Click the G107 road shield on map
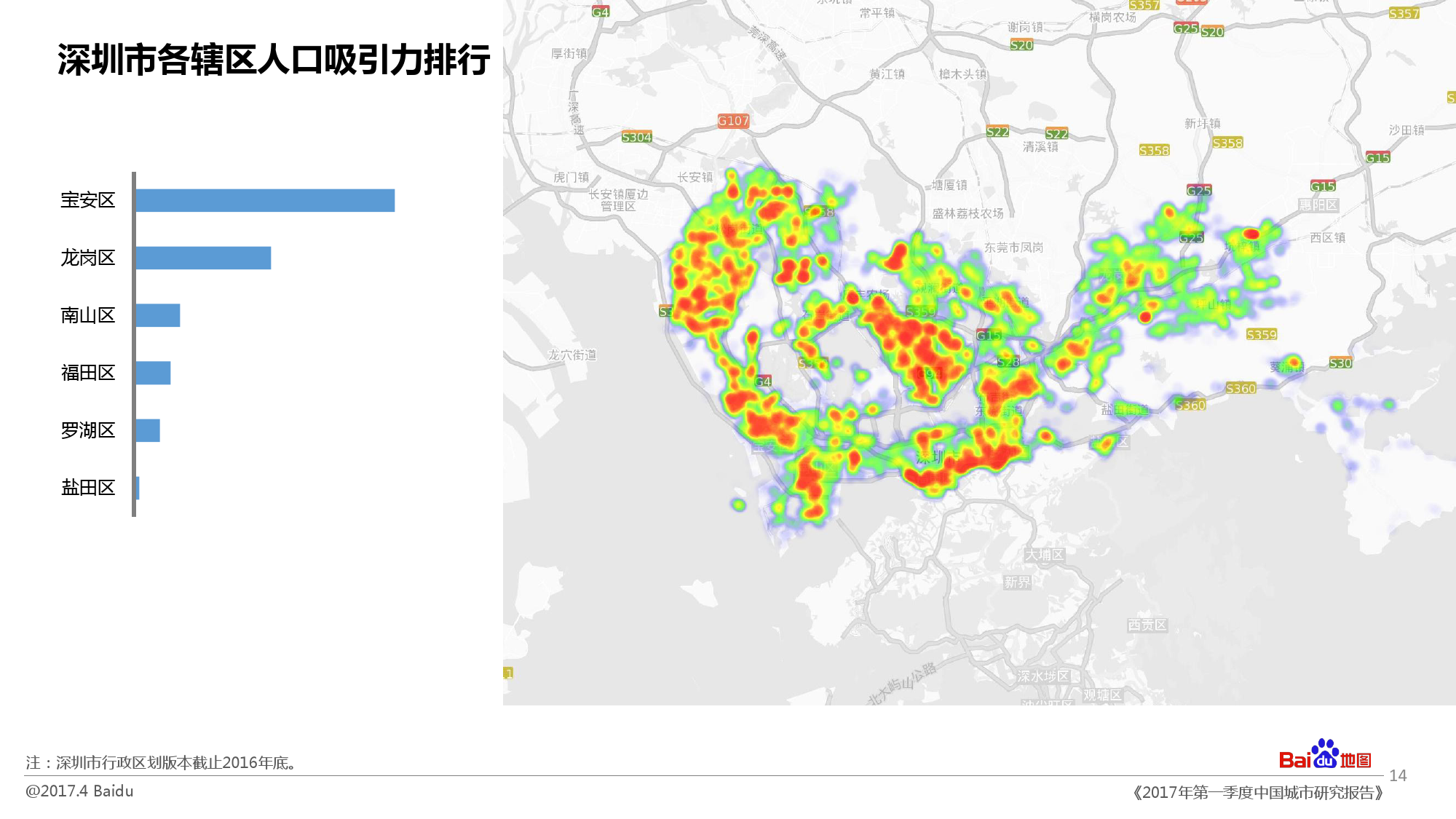 [x=733, y=121]
